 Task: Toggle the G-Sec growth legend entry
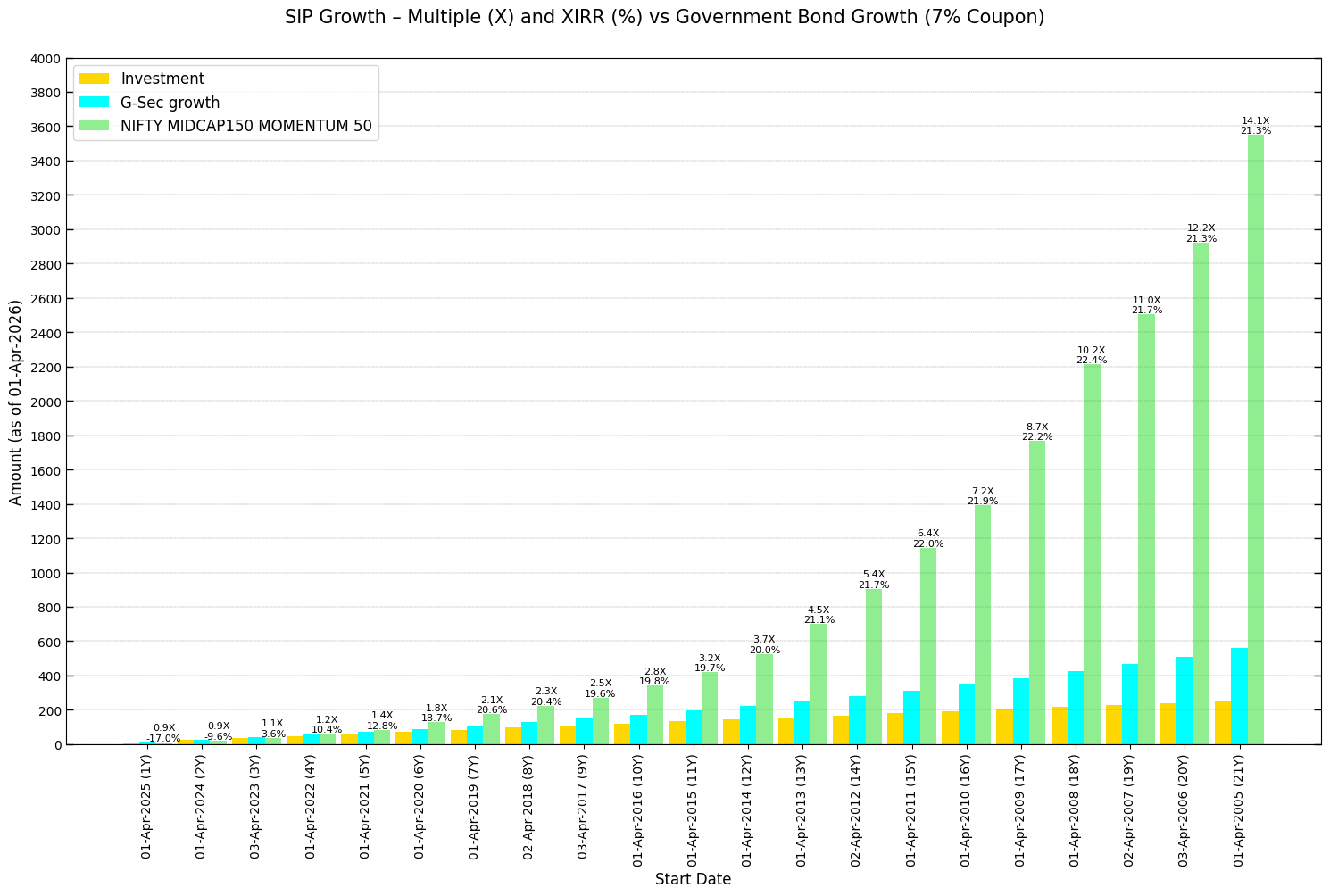click(x=169, y=102)
